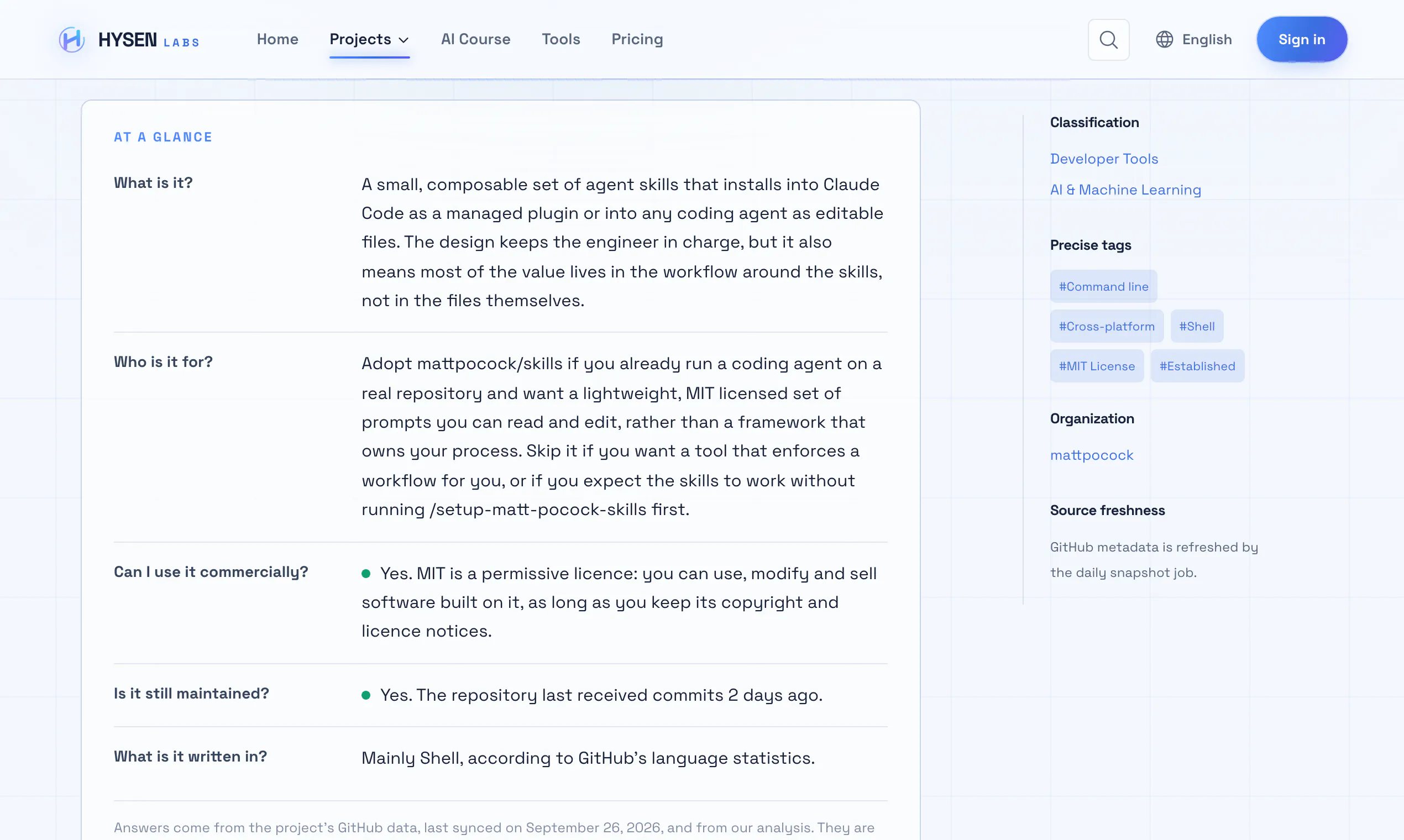Select the #Established tag
This screenshot has height=840, width=1404.
pos(1197,366)
